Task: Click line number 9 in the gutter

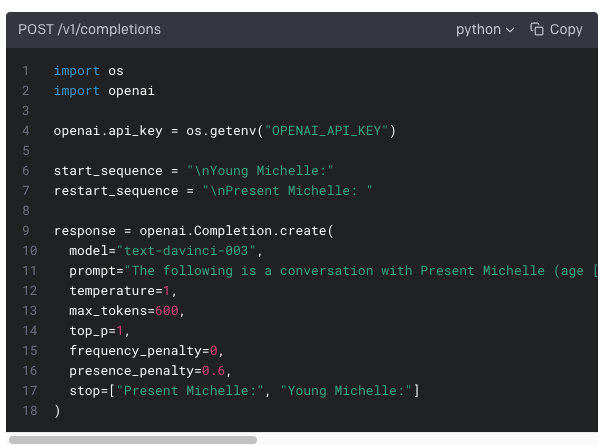Action: (26, 231)
